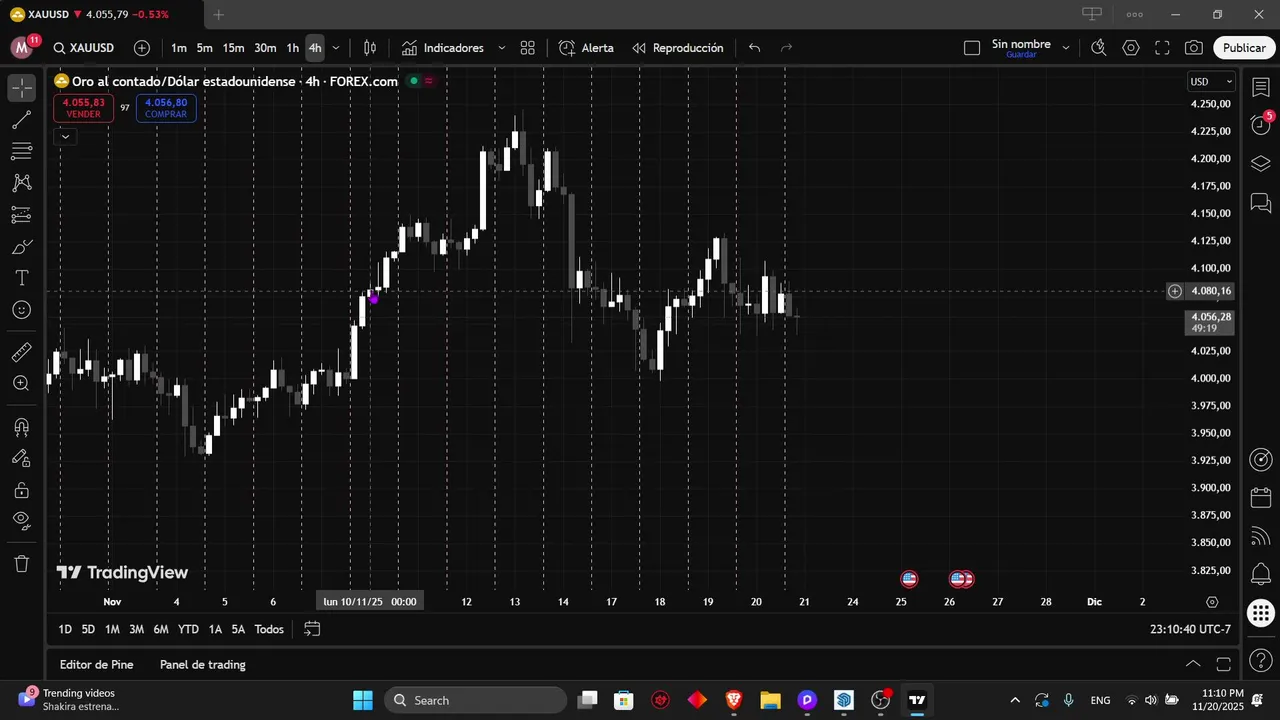The image size is (1280, 720).
Task: Switch to 5m timeframe
Action: [204, 48]
